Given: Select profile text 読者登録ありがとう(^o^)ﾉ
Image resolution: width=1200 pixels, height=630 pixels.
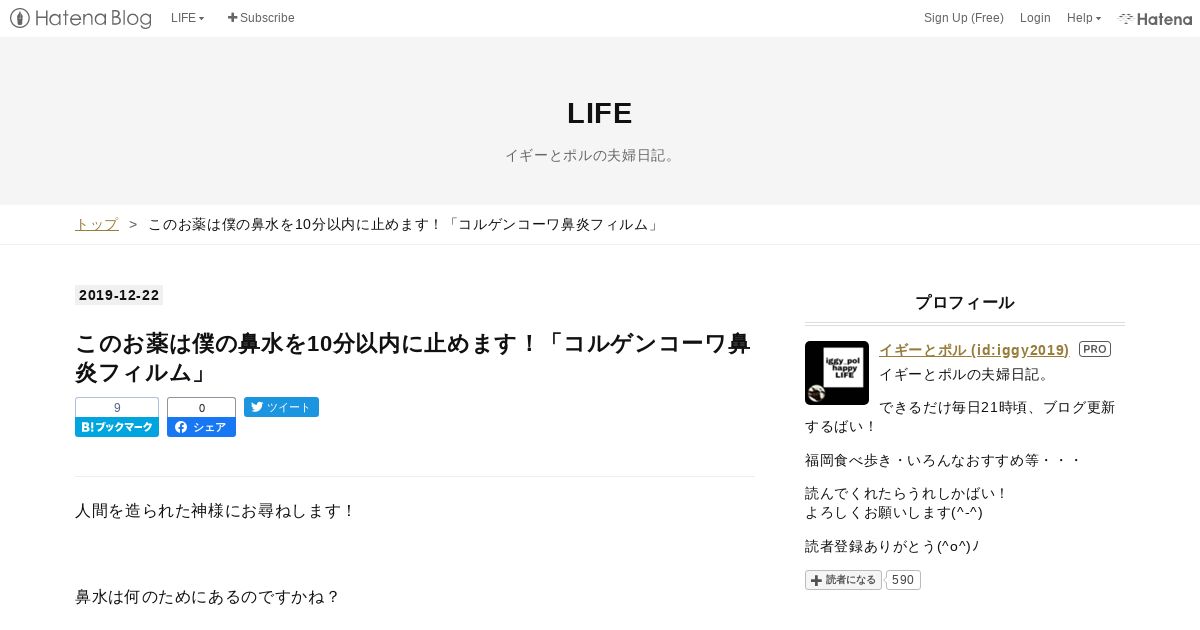Looking at the screenshot, I should (892, 546).
